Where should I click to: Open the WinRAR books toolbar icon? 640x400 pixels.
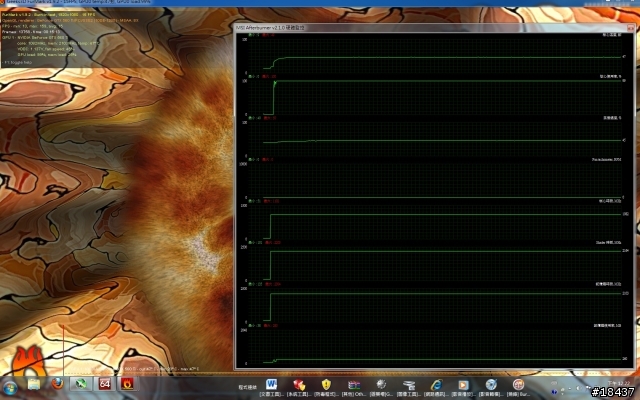pos(354,385)
